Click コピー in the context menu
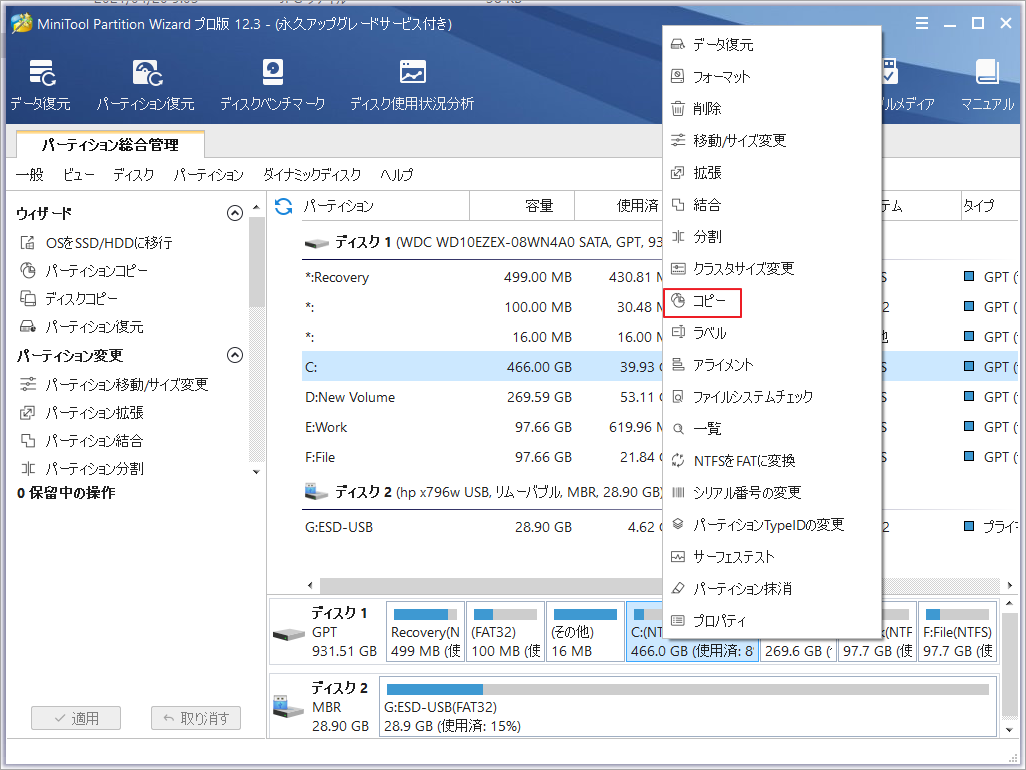 pos(772,301)
